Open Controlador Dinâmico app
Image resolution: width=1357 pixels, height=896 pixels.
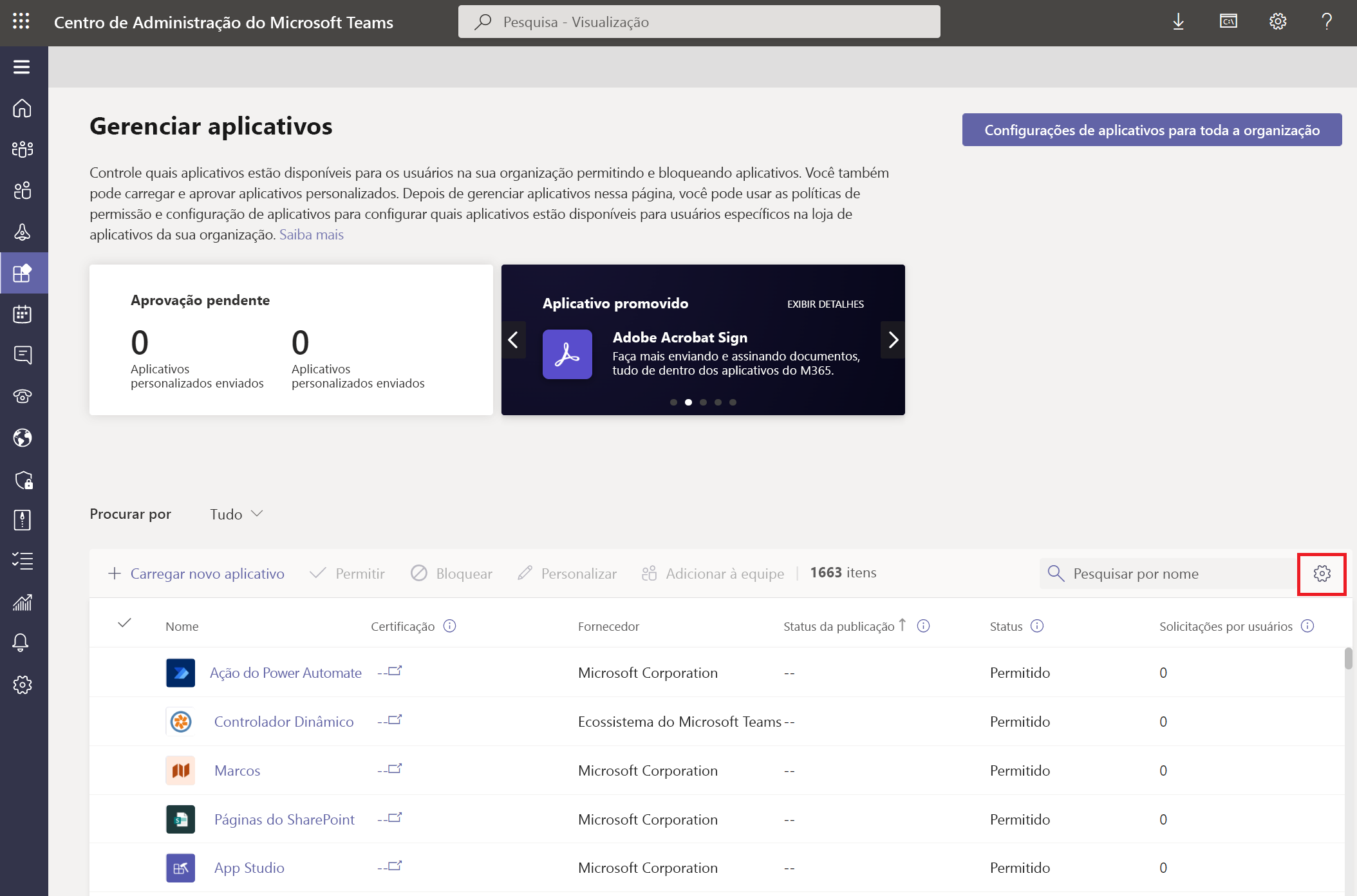[x=284, y=722]
